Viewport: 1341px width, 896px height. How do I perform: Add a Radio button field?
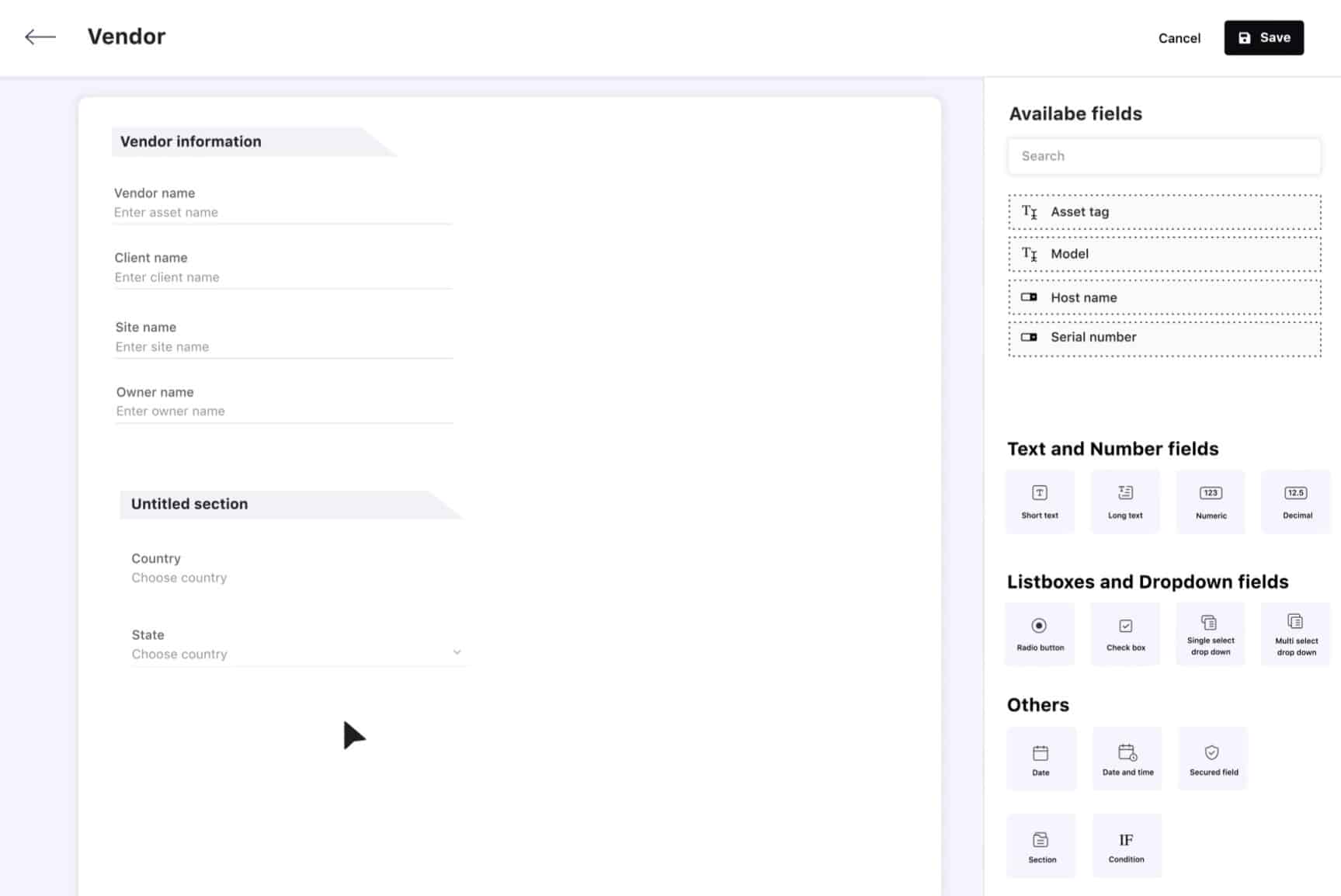[1040, 634]
